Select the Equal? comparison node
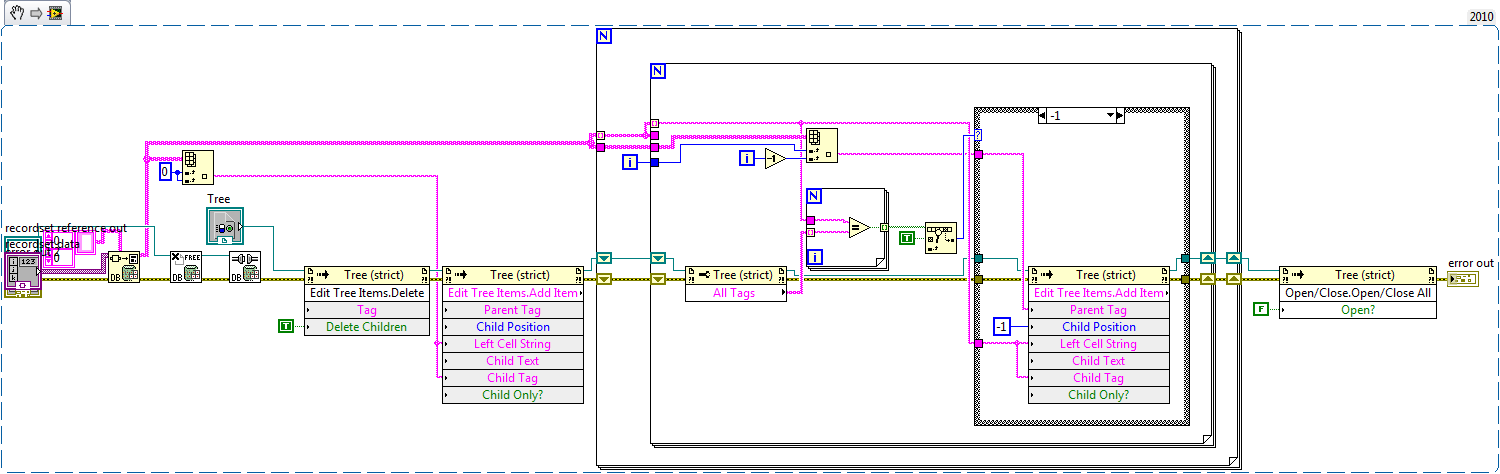1500x474 pixels. [860, 228]
